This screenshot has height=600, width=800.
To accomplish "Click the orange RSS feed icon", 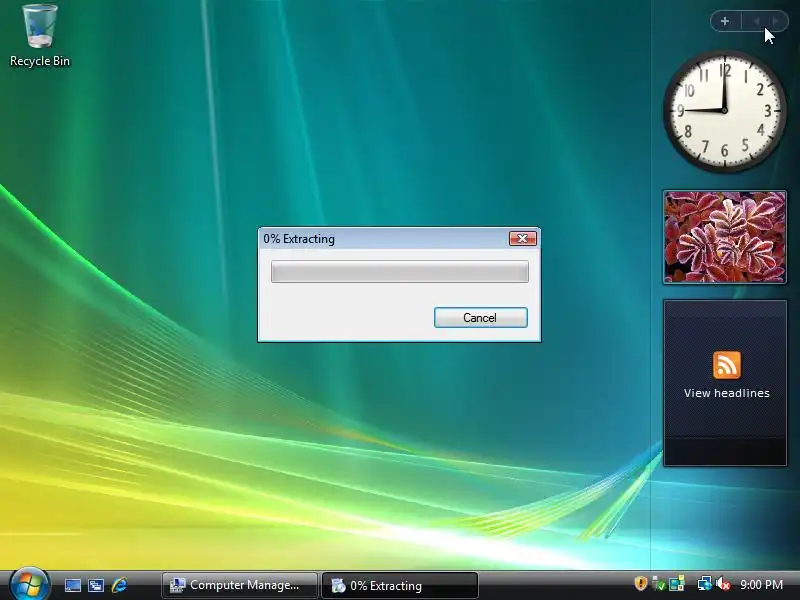I will pos(727,365).
